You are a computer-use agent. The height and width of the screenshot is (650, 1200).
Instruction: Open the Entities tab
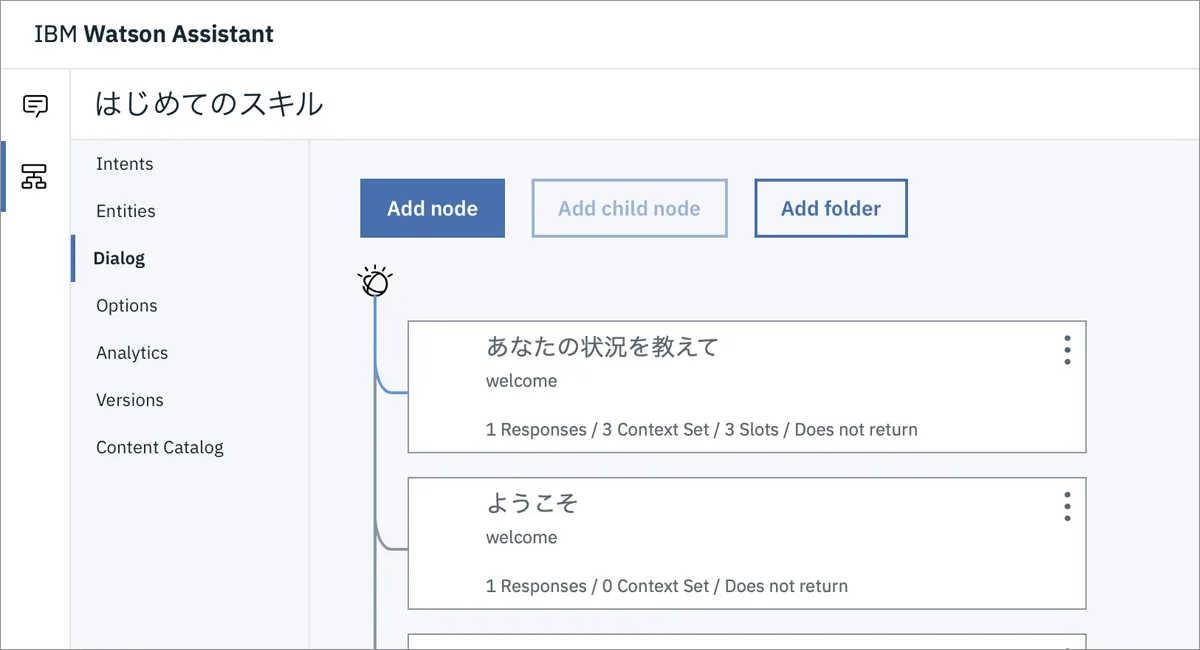126,211
